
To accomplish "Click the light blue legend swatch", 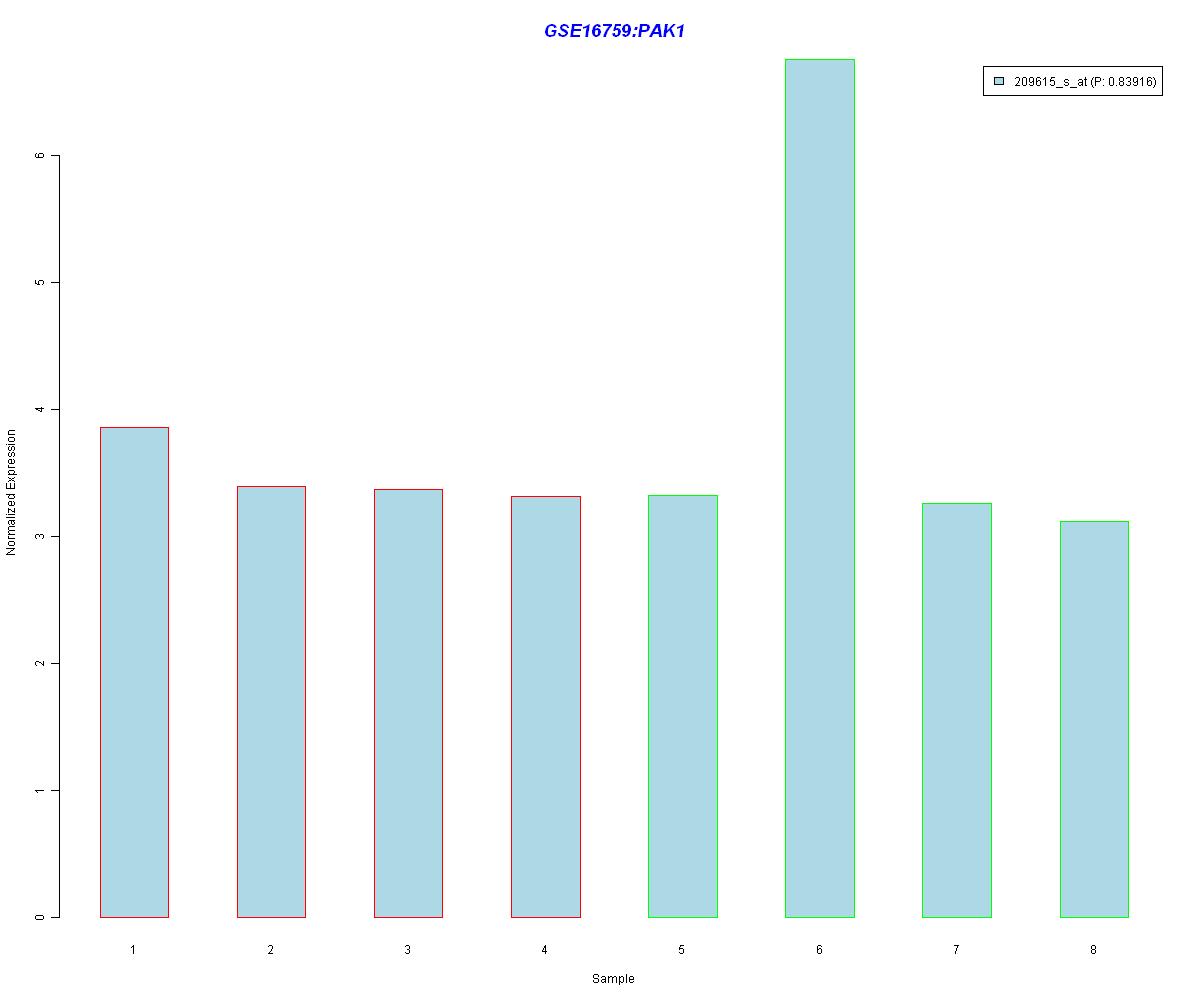I will pyautogui.click(x=998, y=82).
